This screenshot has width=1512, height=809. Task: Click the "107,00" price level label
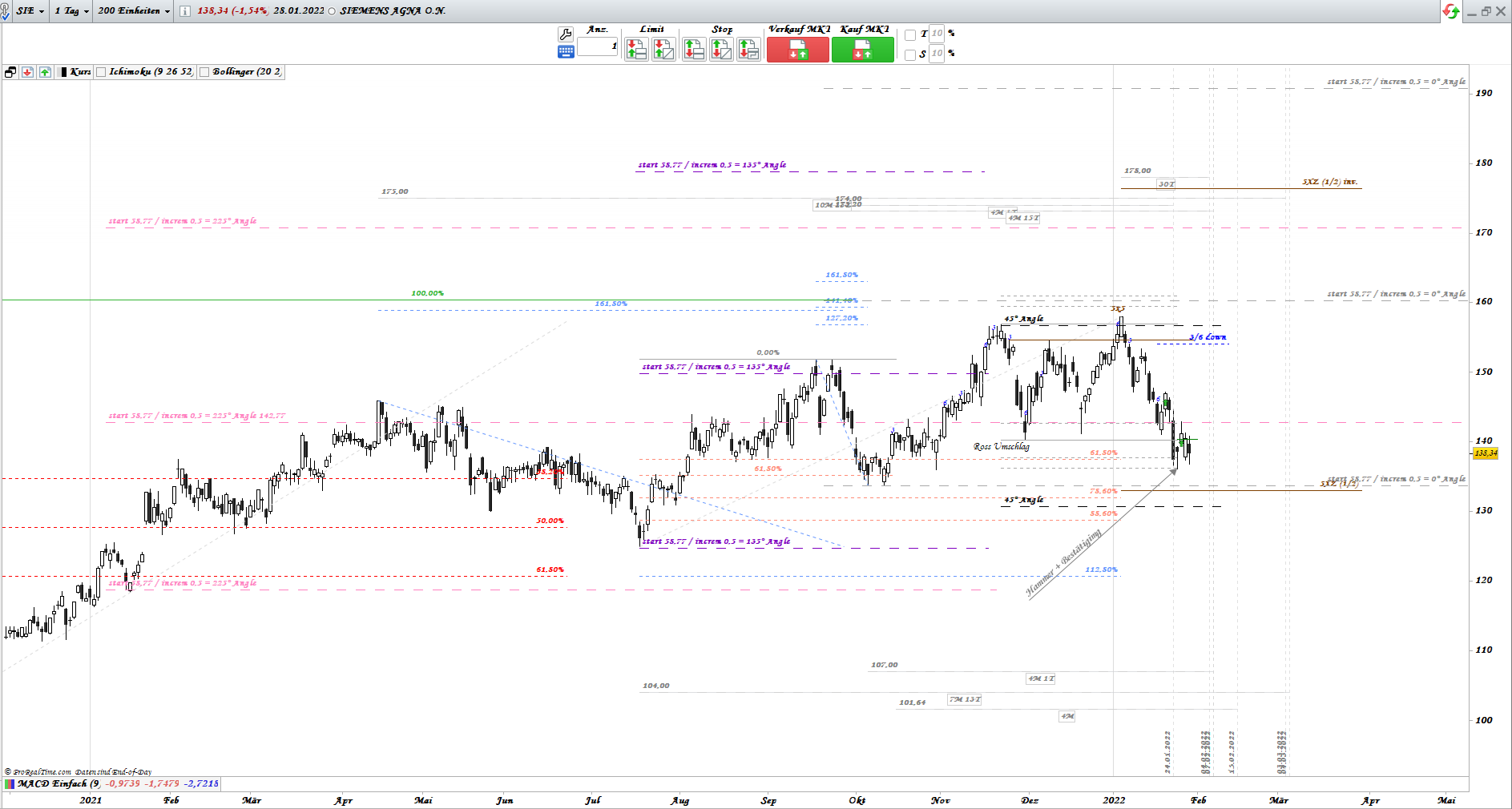[x=885, y=665]
